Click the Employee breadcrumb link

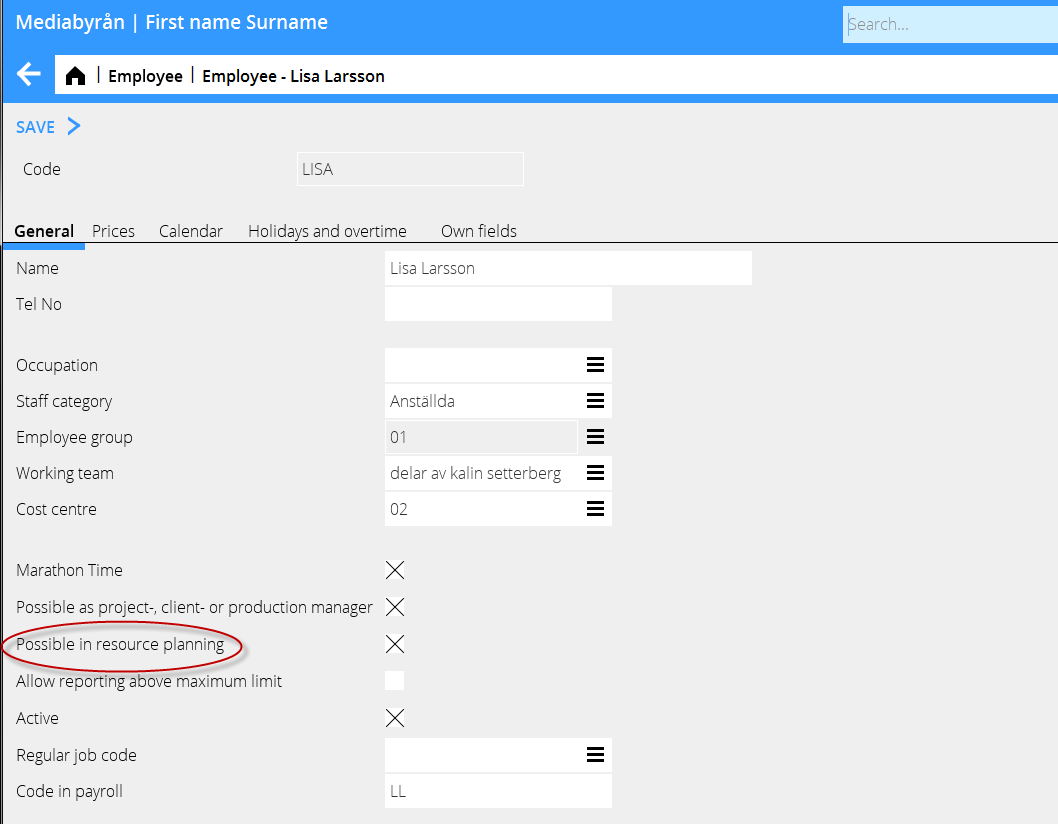pyautogui.click(x=145, y=76)
